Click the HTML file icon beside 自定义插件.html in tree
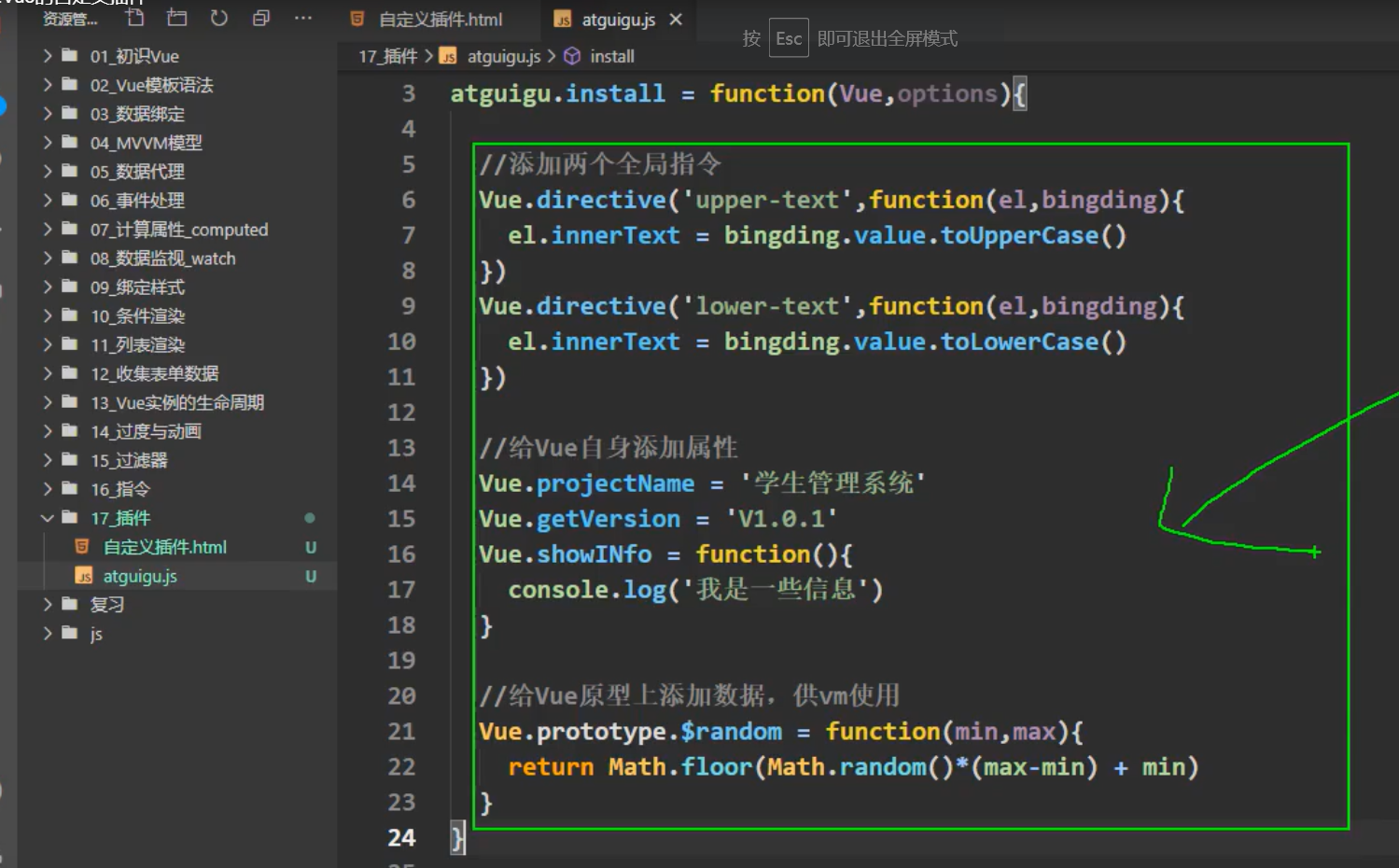This screenshot has width=1399, height=868. pyautogui.click(x=82, y=546)
